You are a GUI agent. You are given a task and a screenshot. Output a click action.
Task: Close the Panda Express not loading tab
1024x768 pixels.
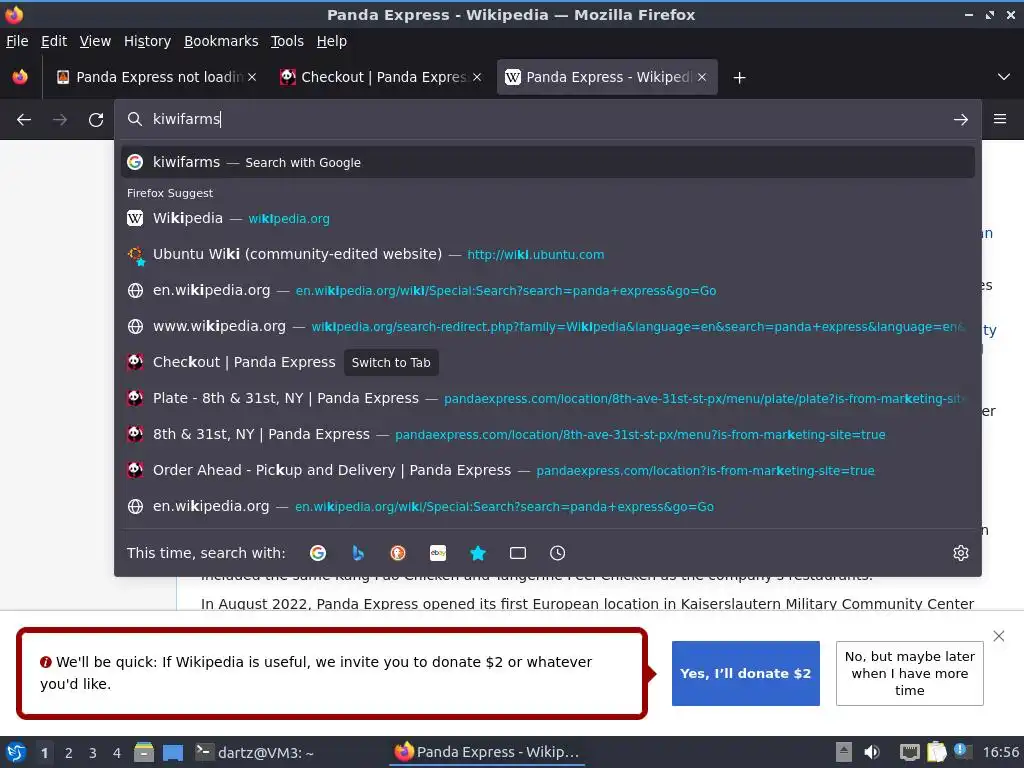pyautogui.click(x=252, y=77)
